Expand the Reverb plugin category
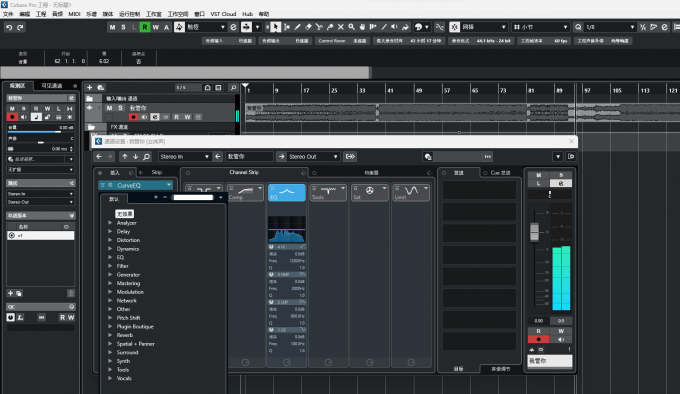Viewport: 680px width, 394px height. point(110,335)
